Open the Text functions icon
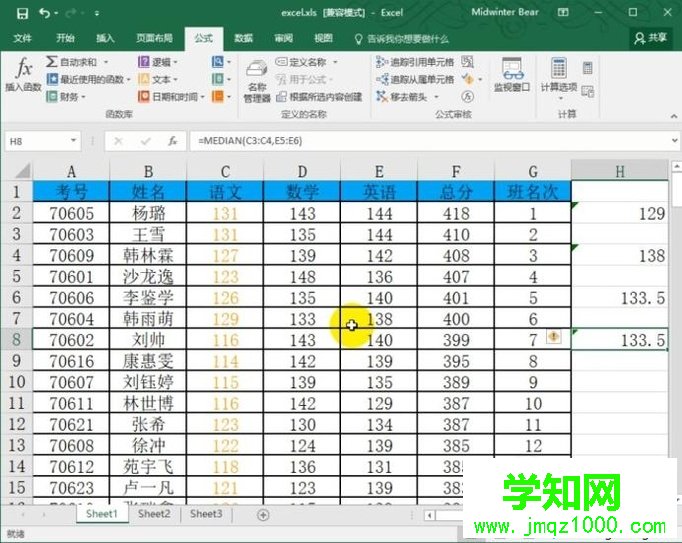The image size is (682, 543). tap(143, 79)
